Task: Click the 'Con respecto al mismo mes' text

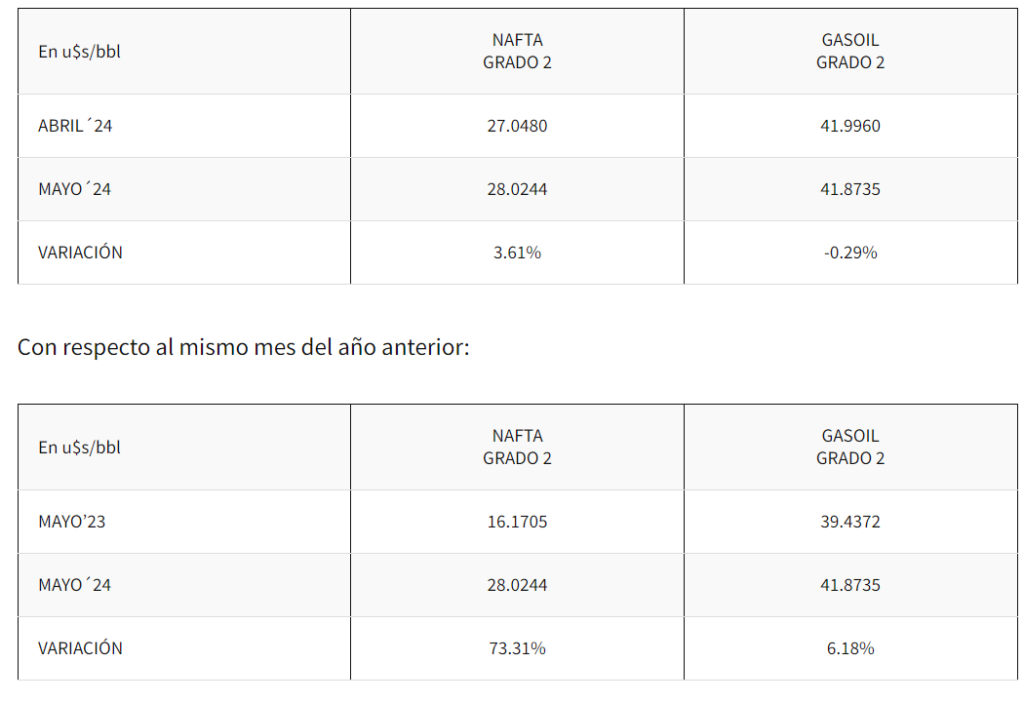Action: (x=243, y=347)
